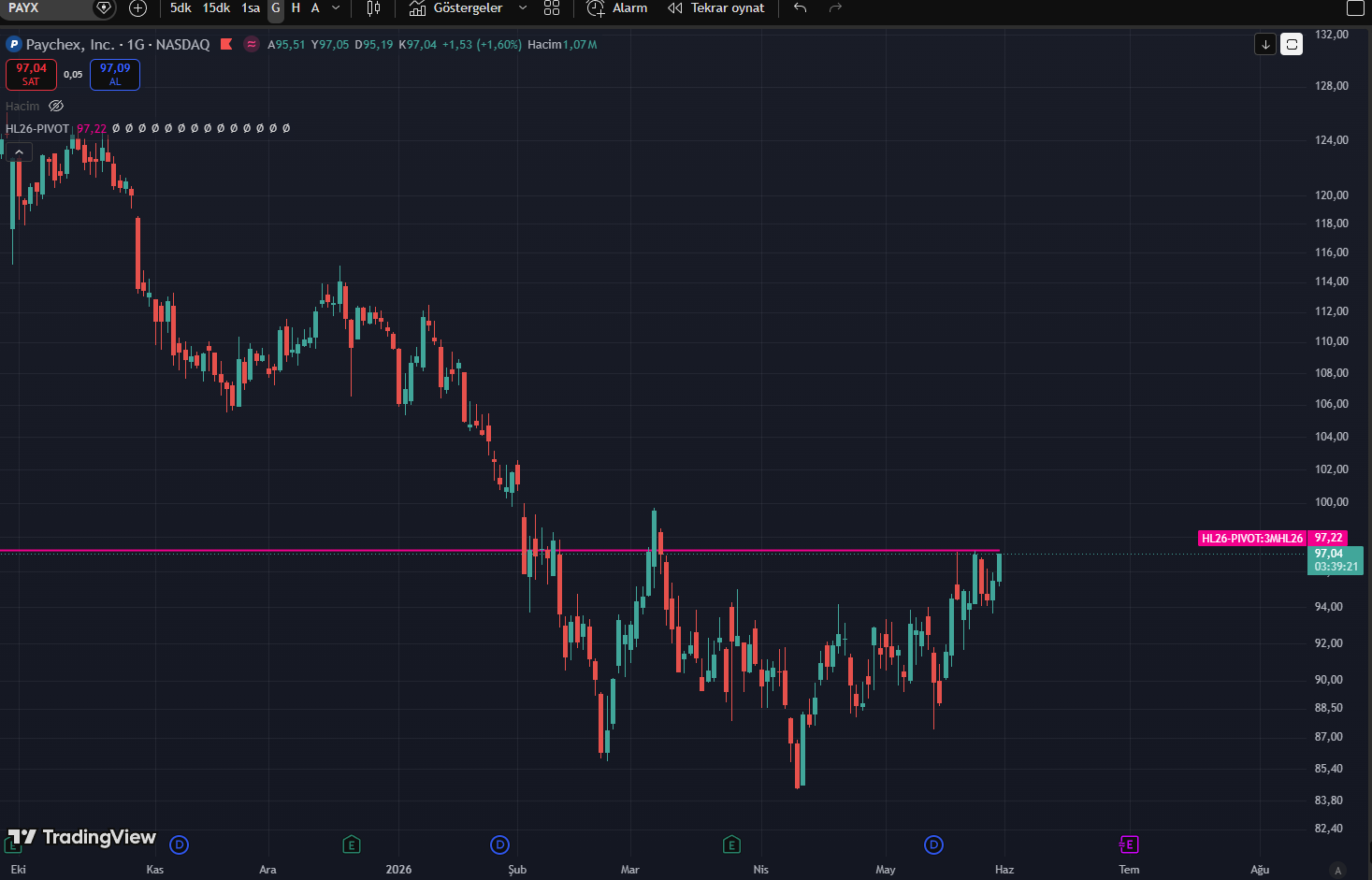Open the candlestick chart type menu
1372x880 pixels.
click(x=373, y=8)
